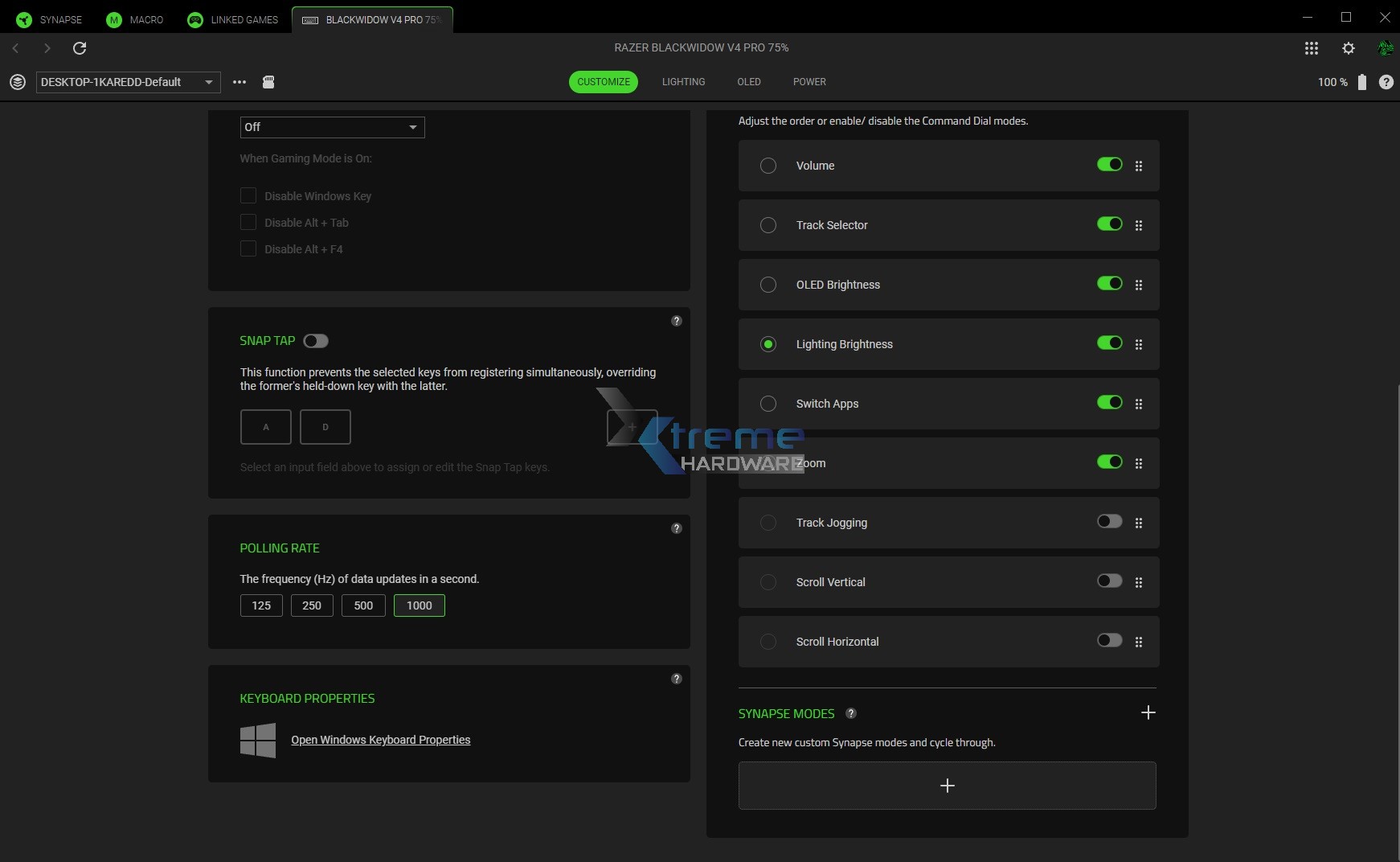Open the Synapse apps grid icon
The height and width of the screenshot is (862, 1400).
click(x=1312, y=48)
